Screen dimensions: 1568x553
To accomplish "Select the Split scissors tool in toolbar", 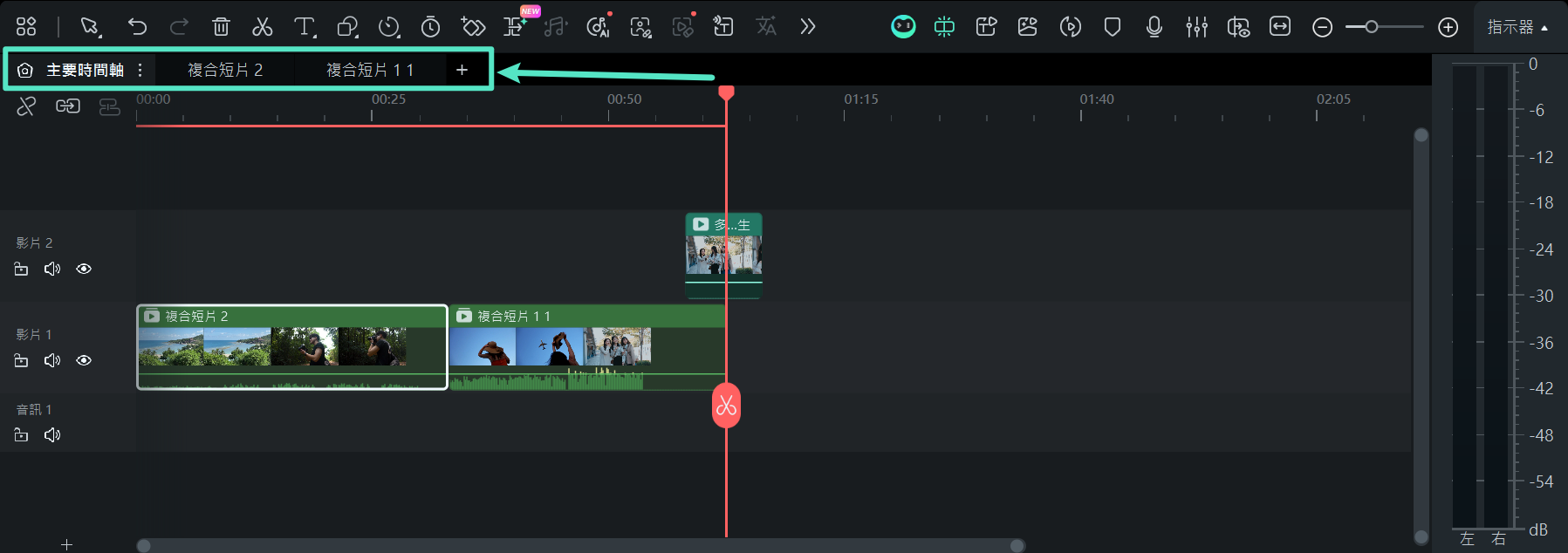I will [x=262, y=27].
